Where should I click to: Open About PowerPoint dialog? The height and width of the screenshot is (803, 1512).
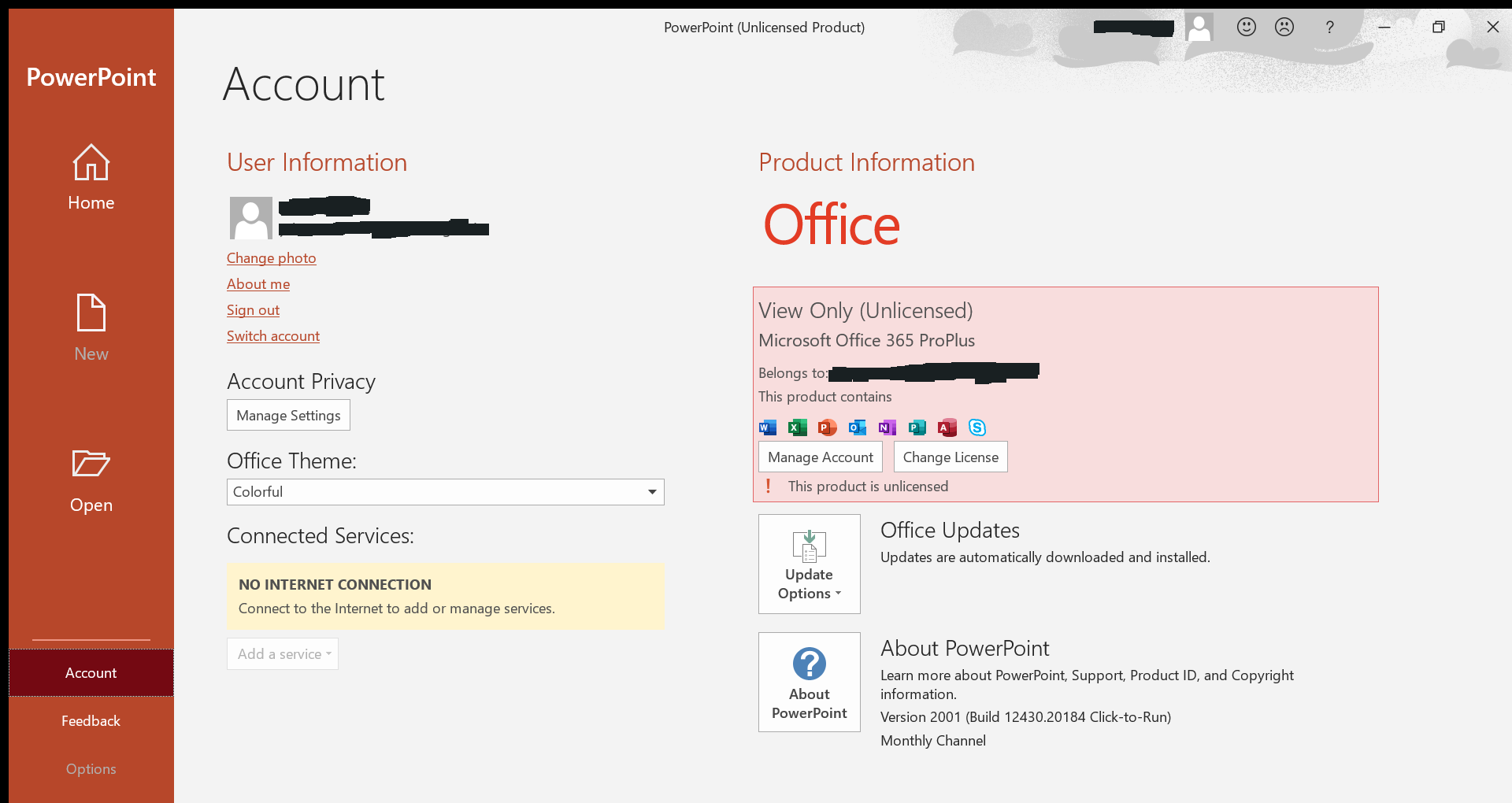click(x=810, y=683)
